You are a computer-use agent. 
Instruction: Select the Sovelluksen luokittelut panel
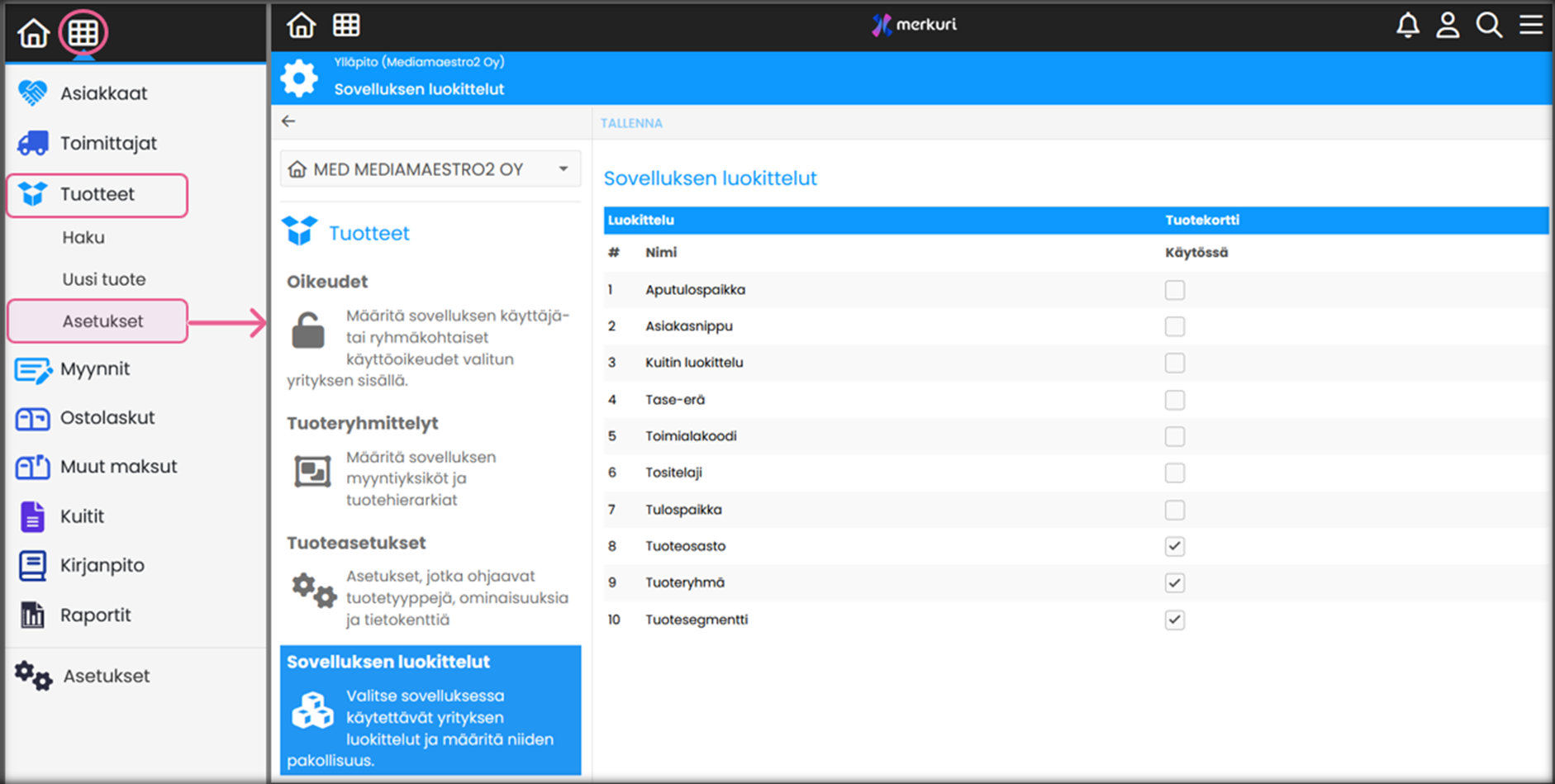(430, 710)
